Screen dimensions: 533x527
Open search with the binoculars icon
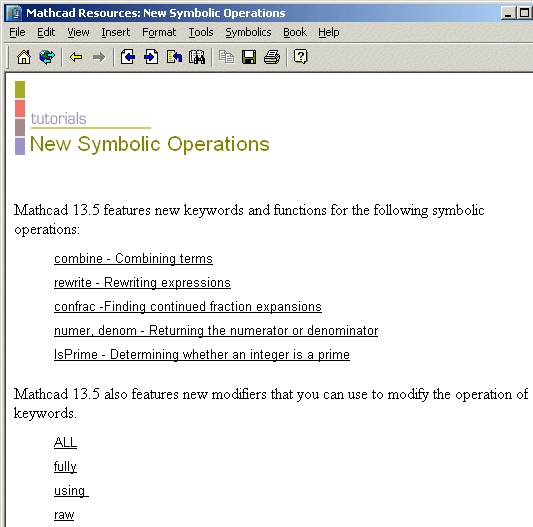[197, 57]
